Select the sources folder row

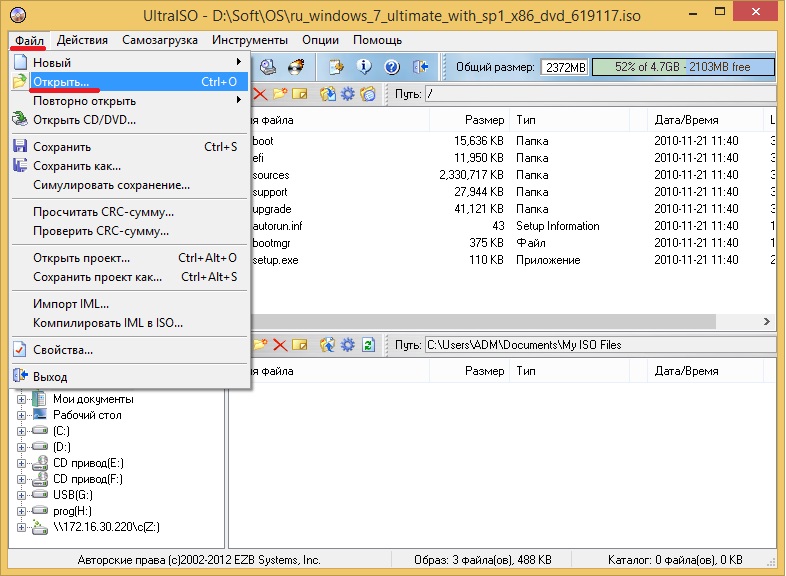coord(512,175)
